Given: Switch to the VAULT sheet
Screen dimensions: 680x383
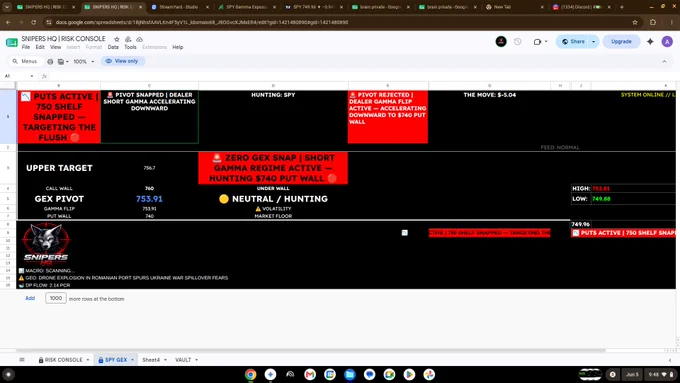Looking at the screenshot, I should tap(183, 360).
